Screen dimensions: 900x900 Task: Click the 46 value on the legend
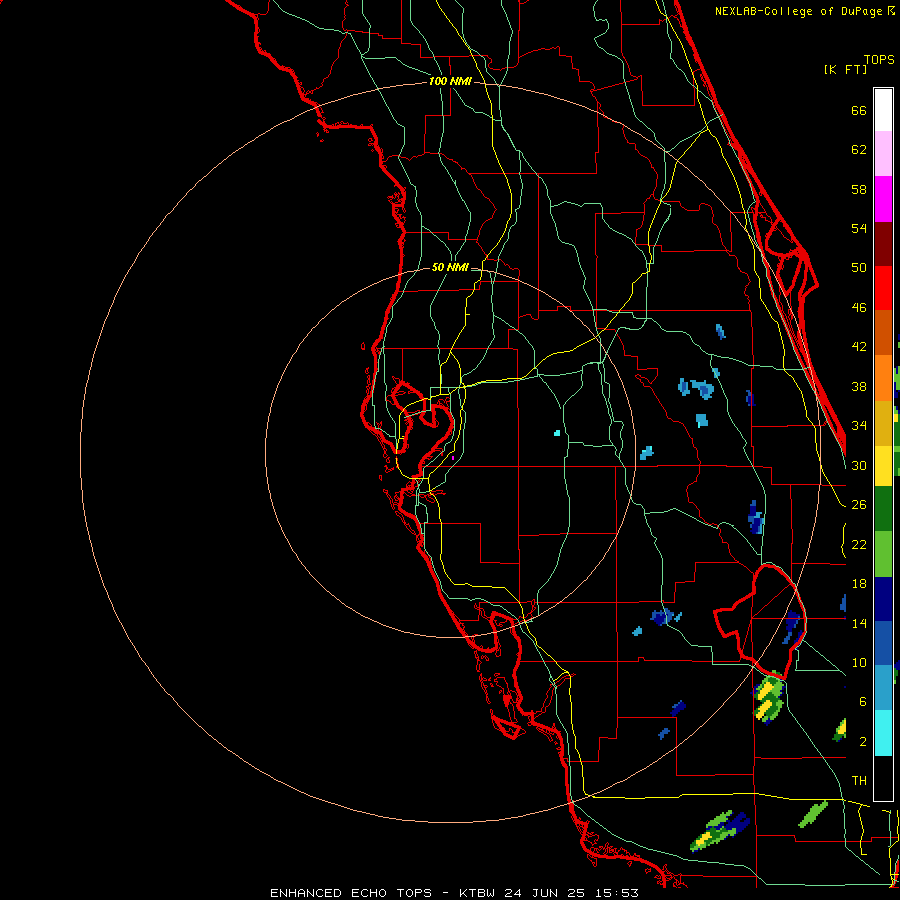click(859, 307)
